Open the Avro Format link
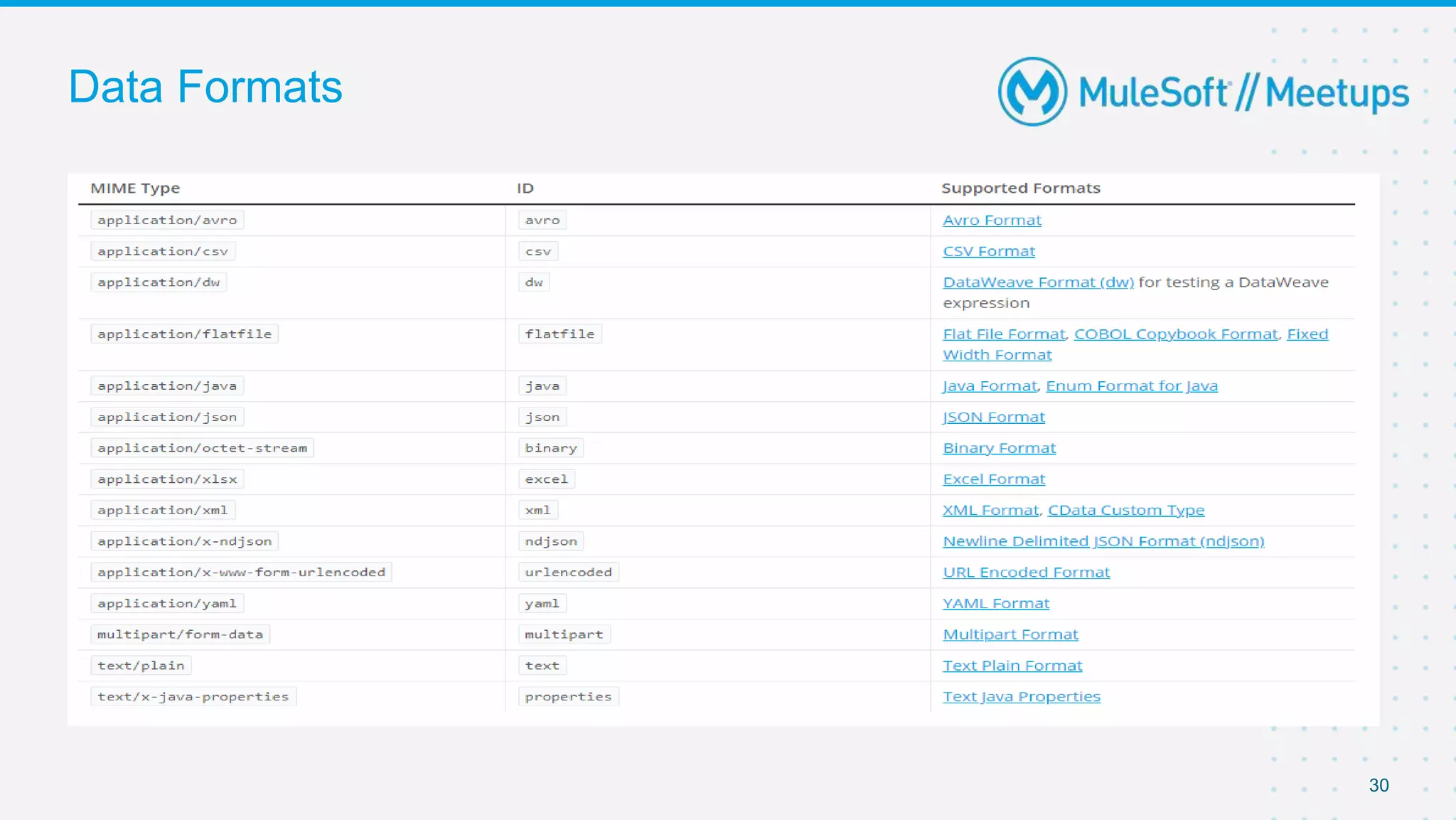1456x820 pixels. (992, 220)
